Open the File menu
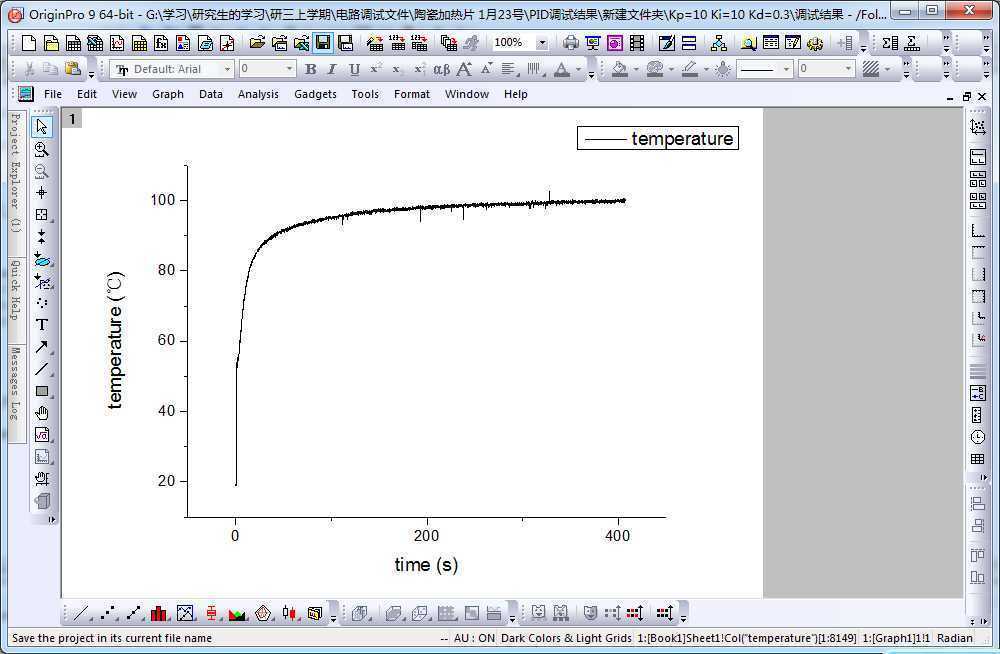 pyautogui.click(x=53, y=94)
